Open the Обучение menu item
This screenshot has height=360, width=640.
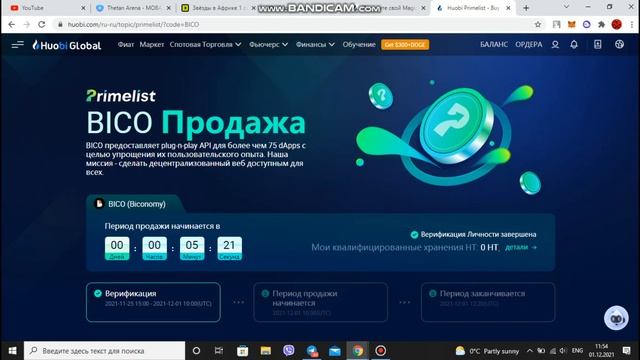(359, 44)
